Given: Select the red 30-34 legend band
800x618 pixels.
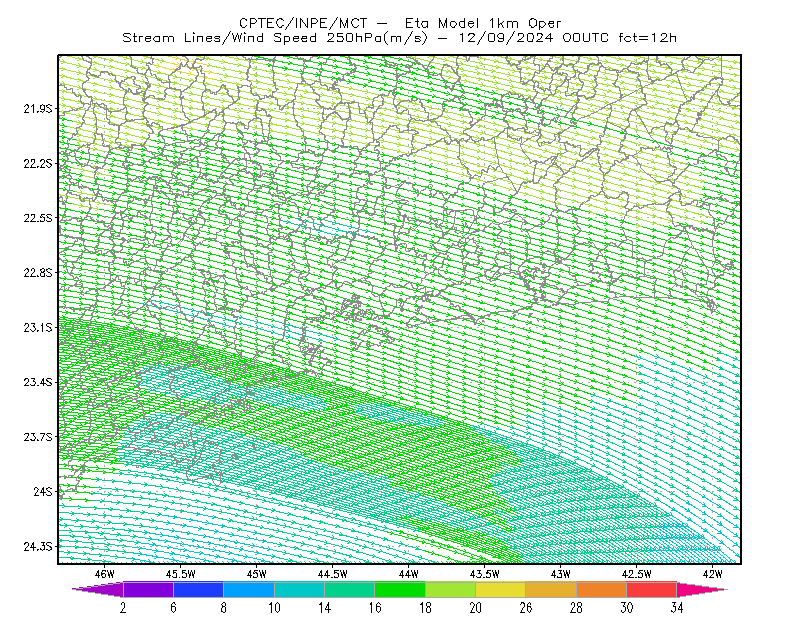Looking at the screenshot, I should coord(652,589).
